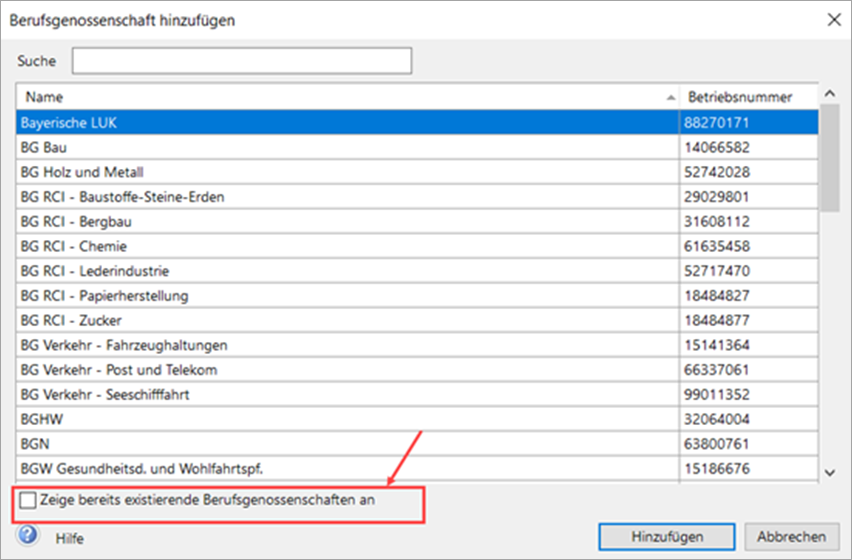Click into the Suche input field
852x560 pixels.
tap(241, 61)
